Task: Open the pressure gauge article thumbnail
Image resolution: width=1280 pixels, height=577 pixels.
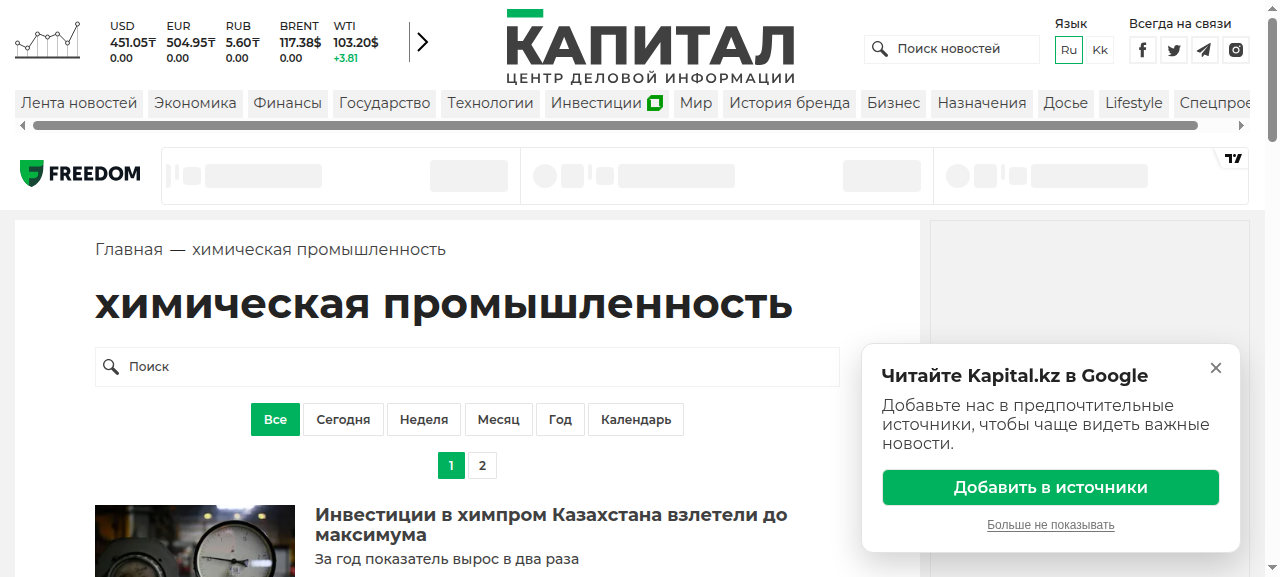Action: (195, 541)
